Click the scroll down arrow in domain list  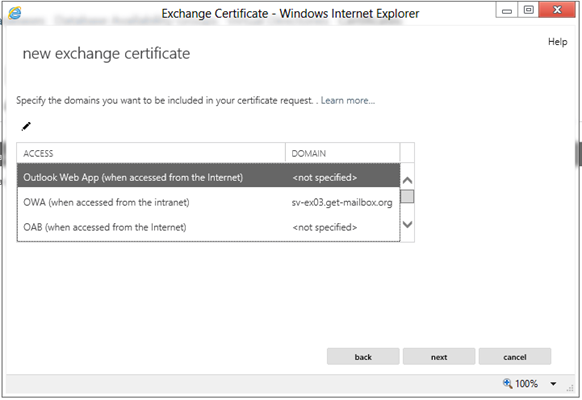coord(407,224)
